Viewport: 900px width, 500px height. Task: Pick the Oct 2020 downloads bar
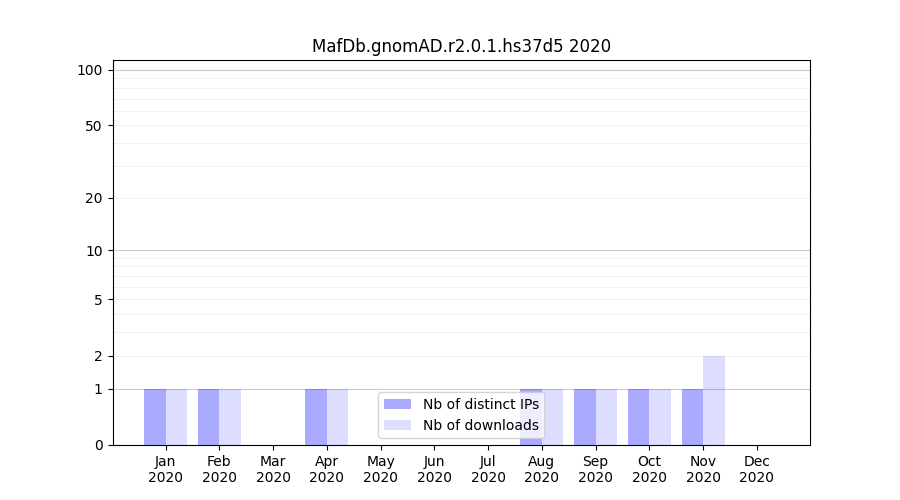660,417
